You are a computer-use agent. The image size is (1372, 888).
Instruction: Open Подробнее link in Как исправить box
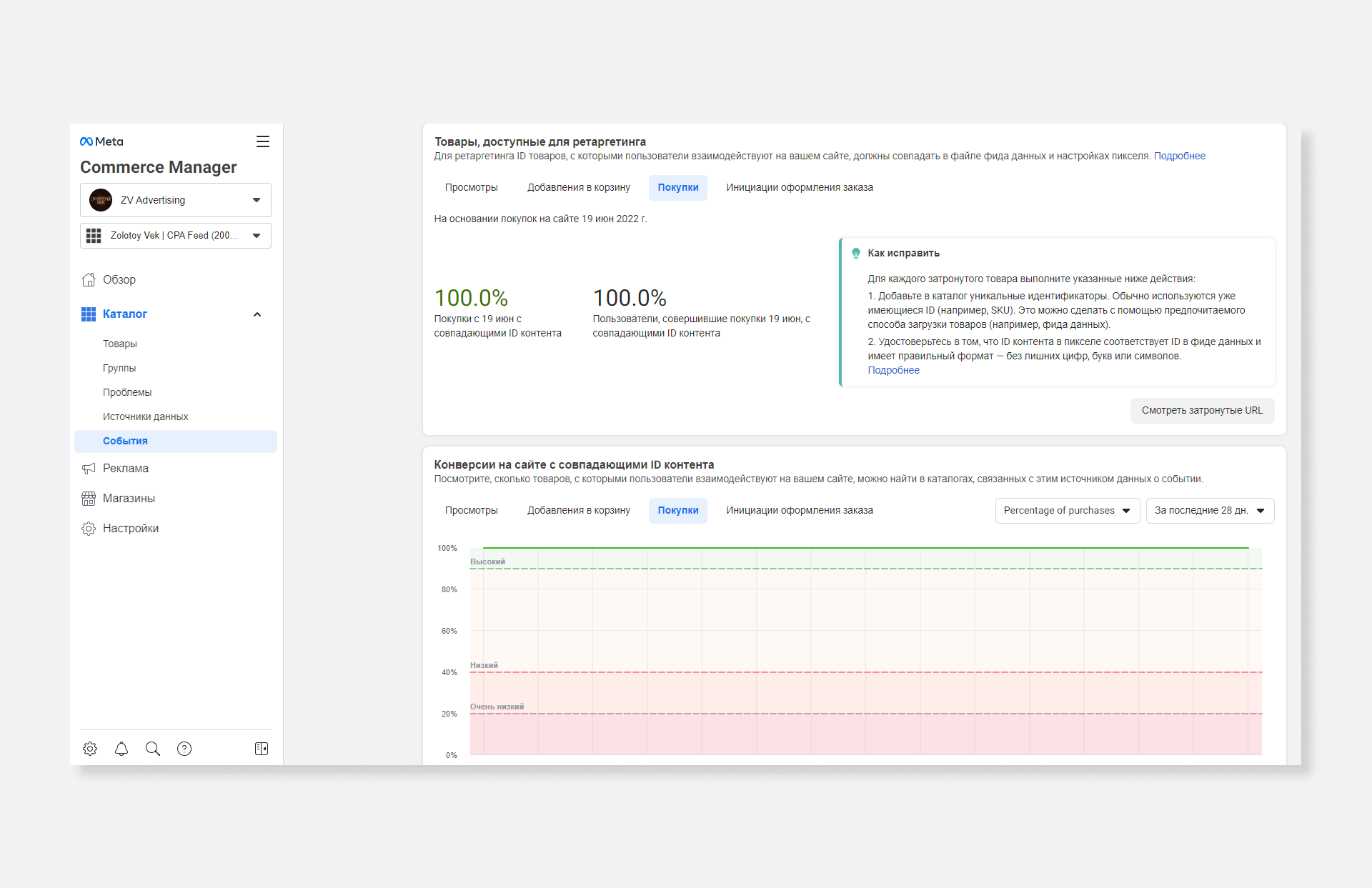click(893, 371)
